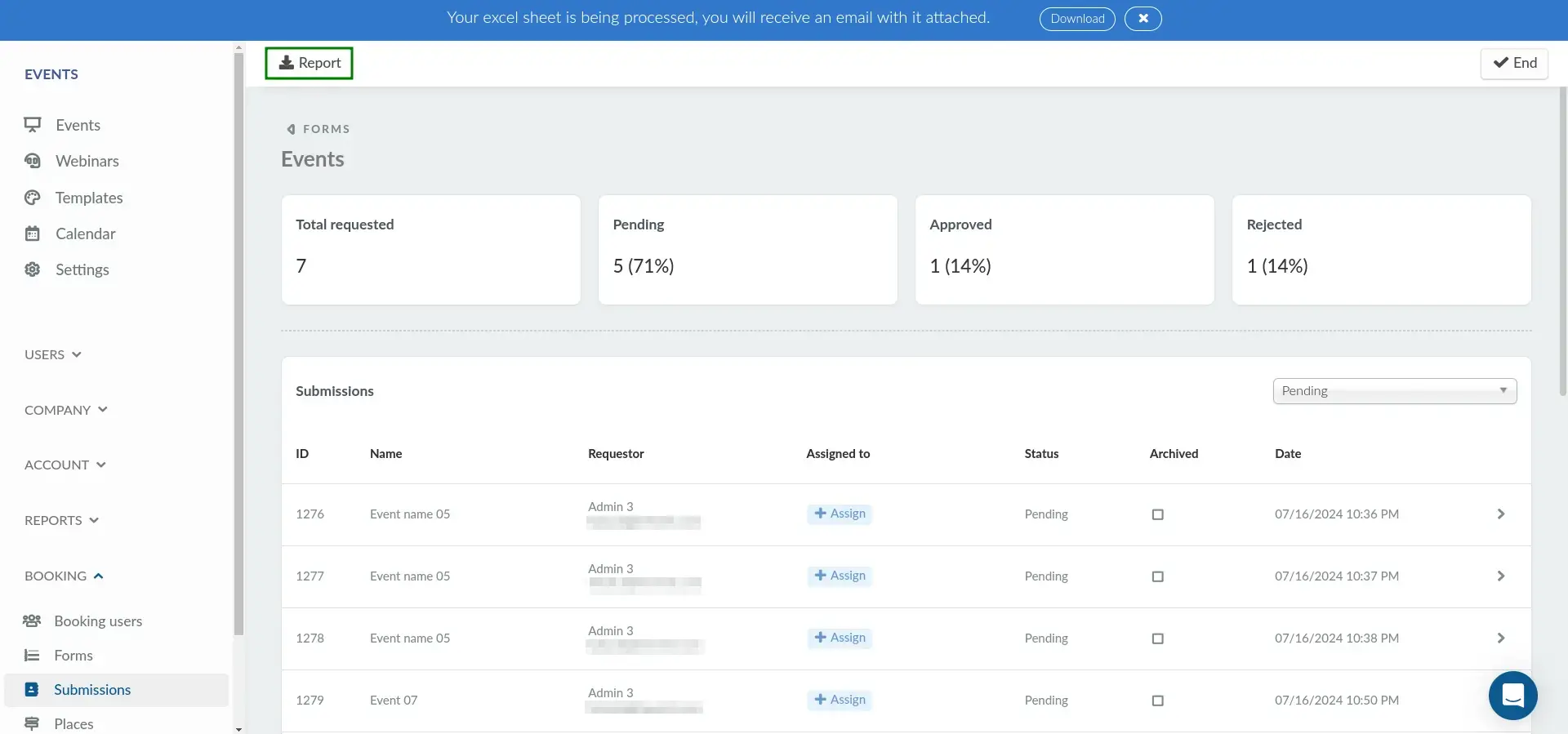This screenshot has width=1568, height=734.
Task: Click the sidebar vertical scrollbar
Action: tap(238, 343)
